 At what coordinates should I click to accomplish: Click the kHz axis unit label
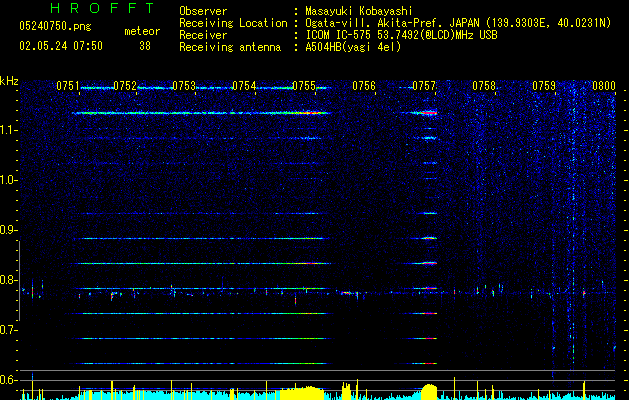[x=9, y=81]
